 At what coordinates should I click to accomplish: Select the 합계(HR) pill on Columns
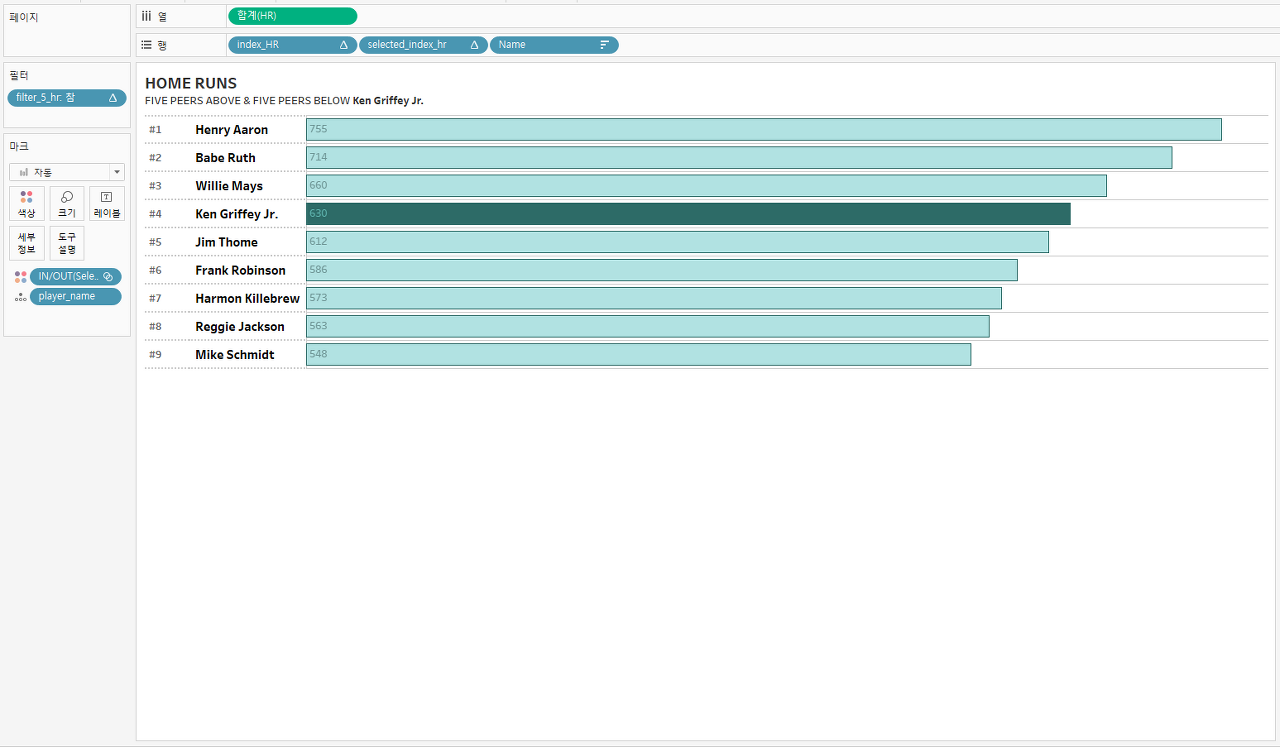click(x=292, y=16)
